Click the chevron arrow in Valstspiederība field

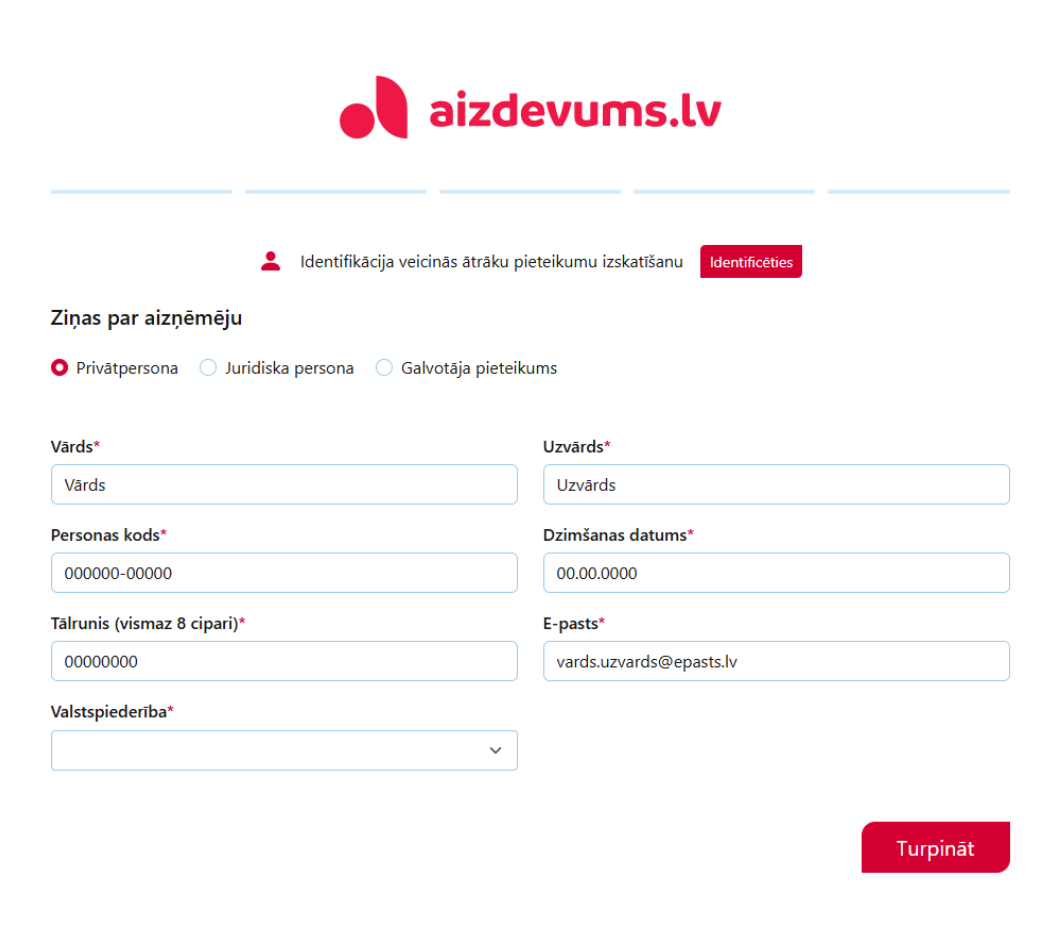tap(495, 750)
